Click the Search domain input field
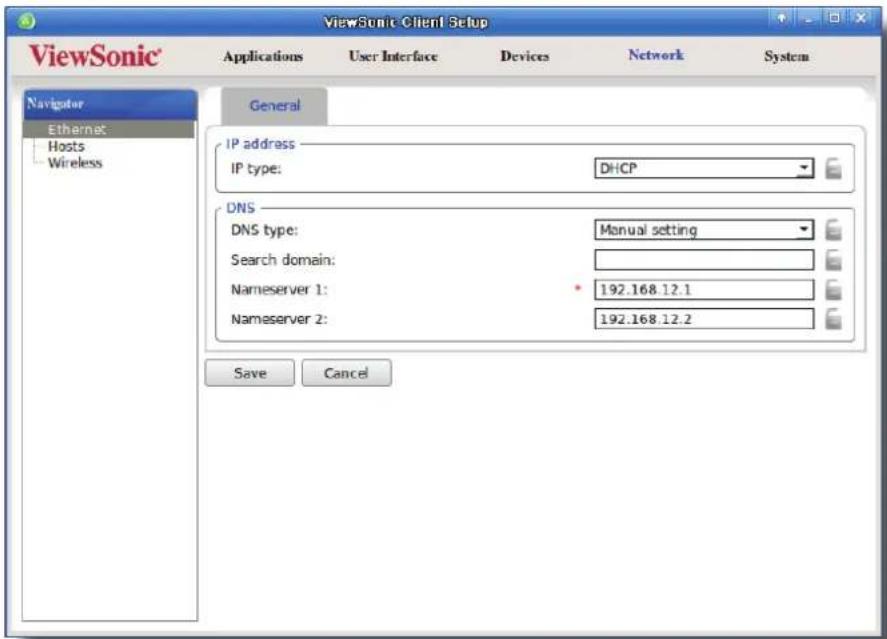887x639 pixels. [x=704, y=260]
